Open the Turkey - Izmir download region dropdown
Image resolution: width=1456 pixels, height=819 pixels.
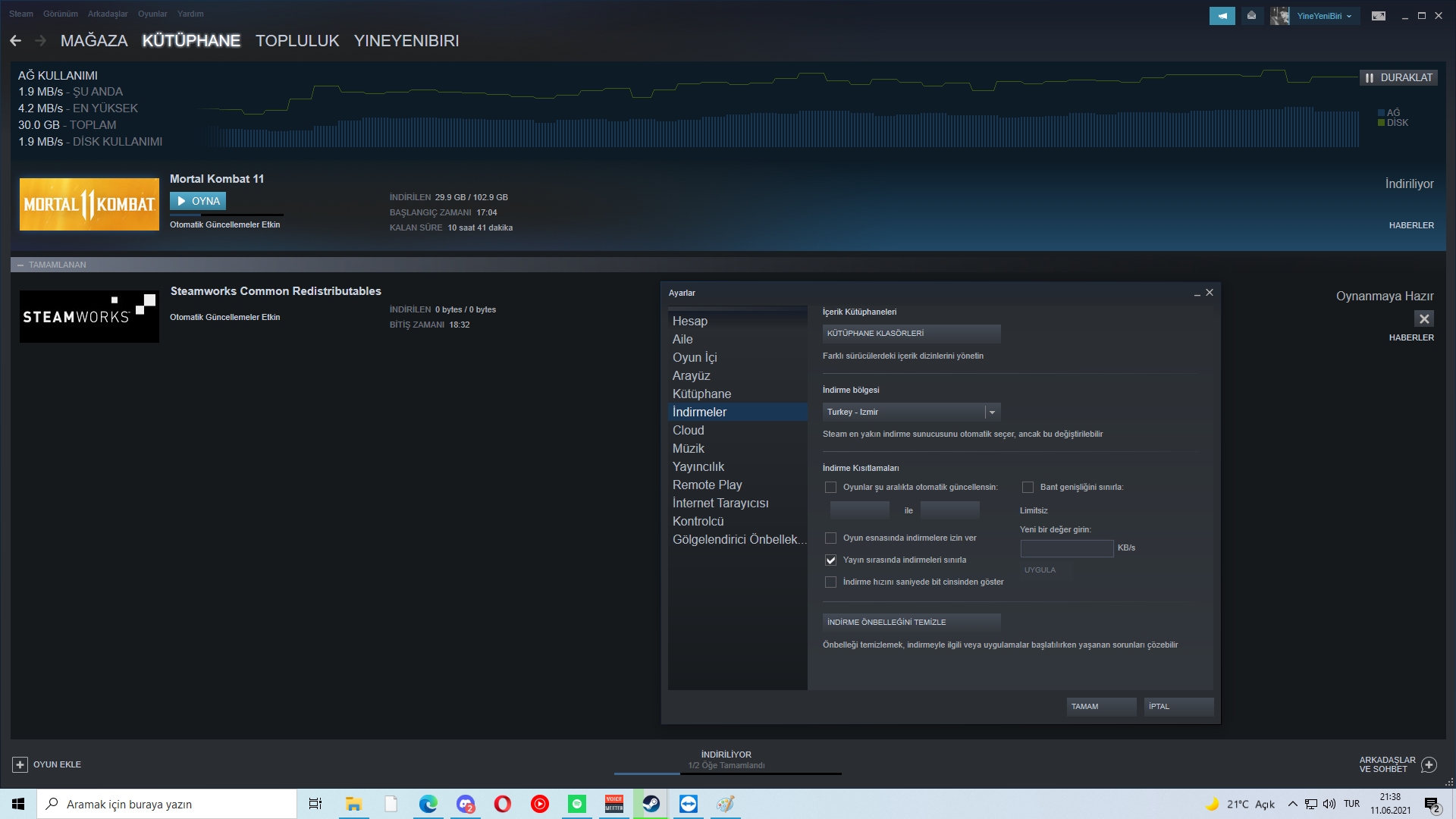(x=912, y=412)
